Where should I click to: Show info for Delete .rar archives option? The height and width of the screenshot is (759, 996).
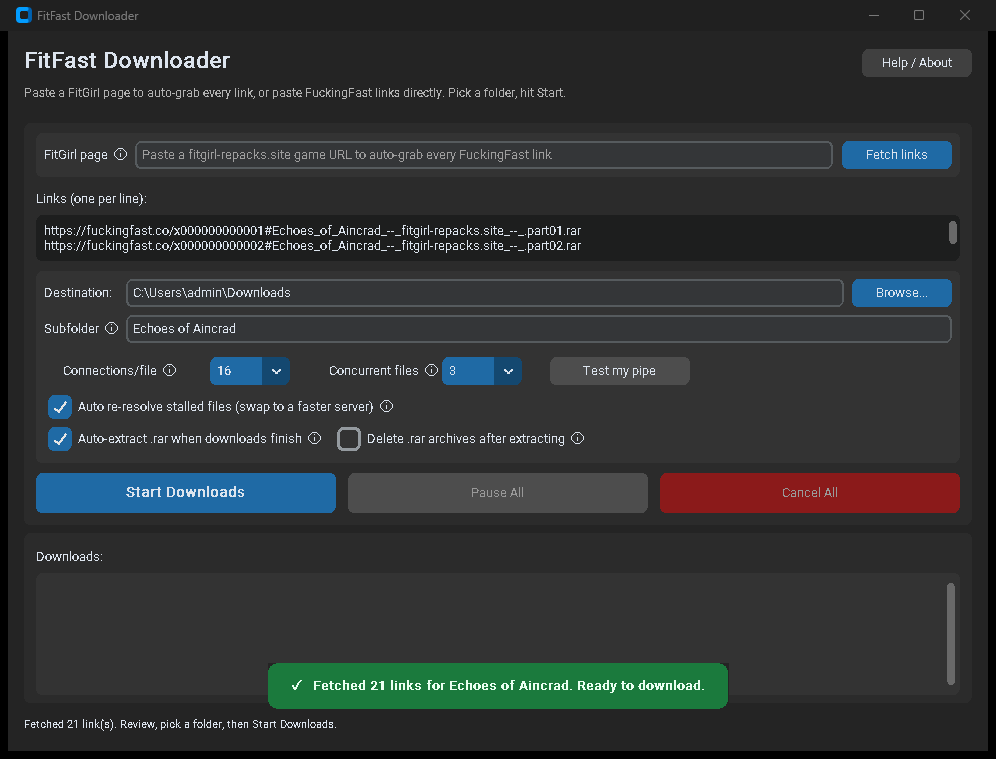(577, 438)
